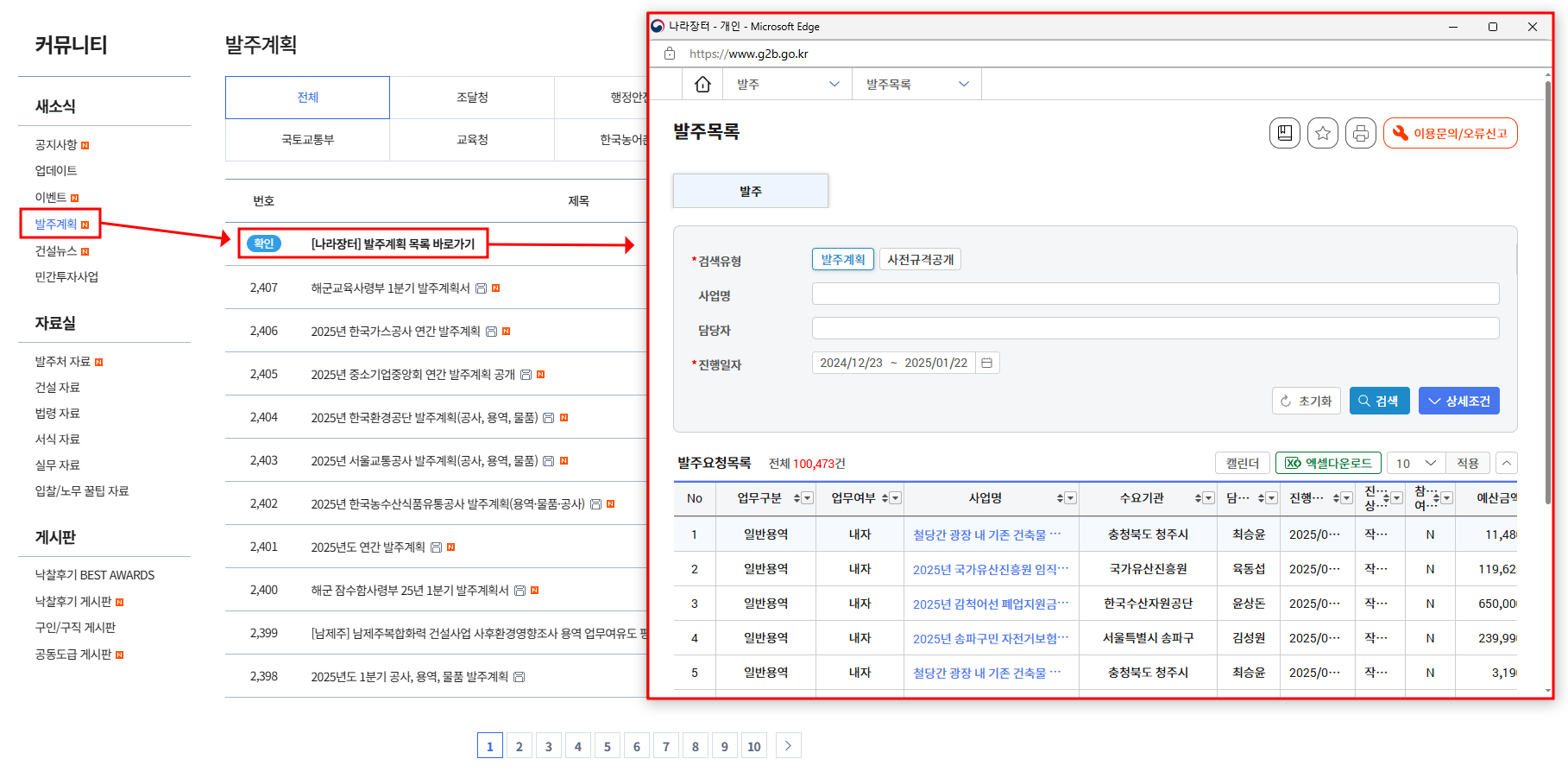Add page to favorites with star icon
1568x778 pixels.
click(1323, 133)
